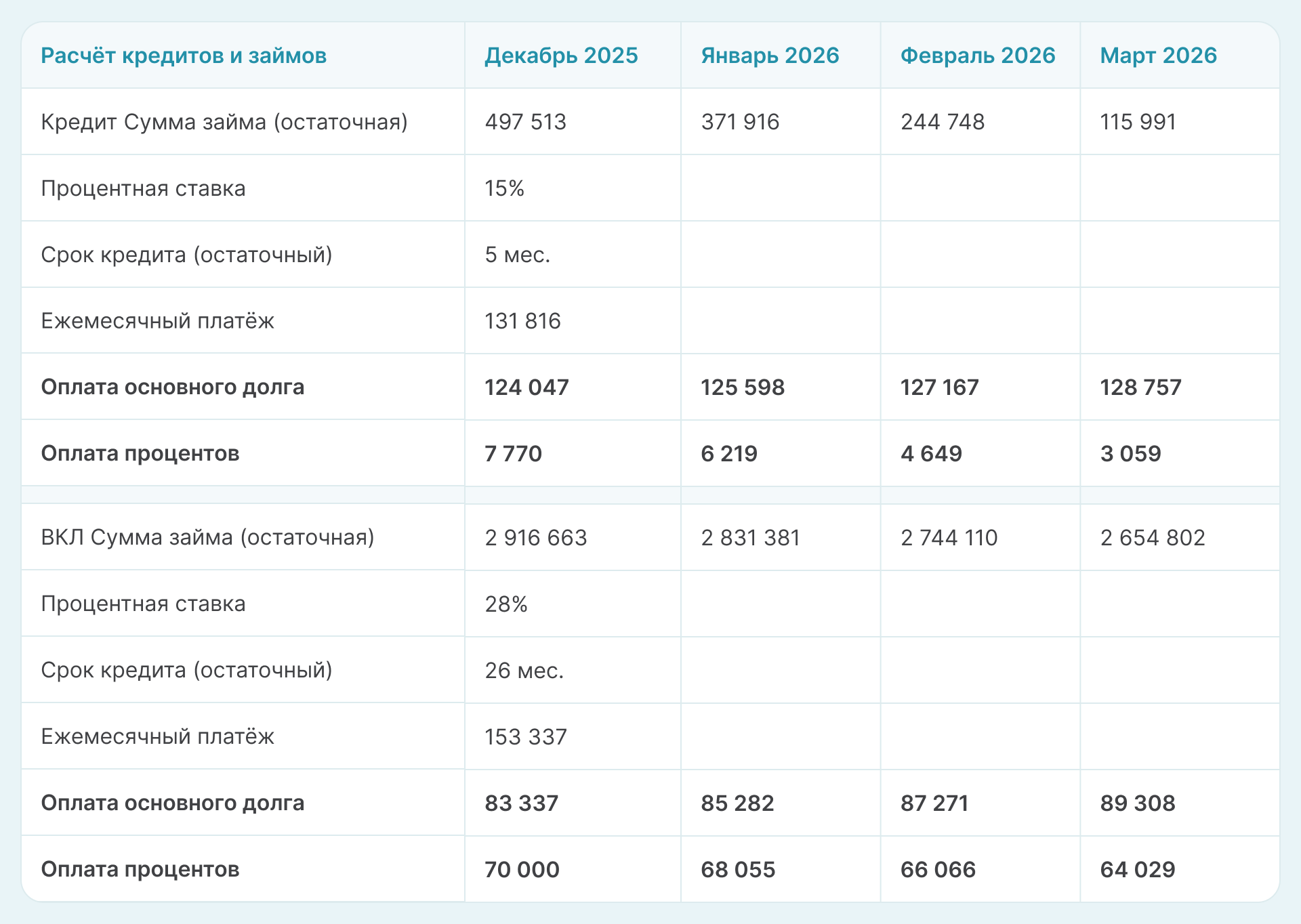
Task: Select the 28% interest rate cell
Action: coord(505,604)
